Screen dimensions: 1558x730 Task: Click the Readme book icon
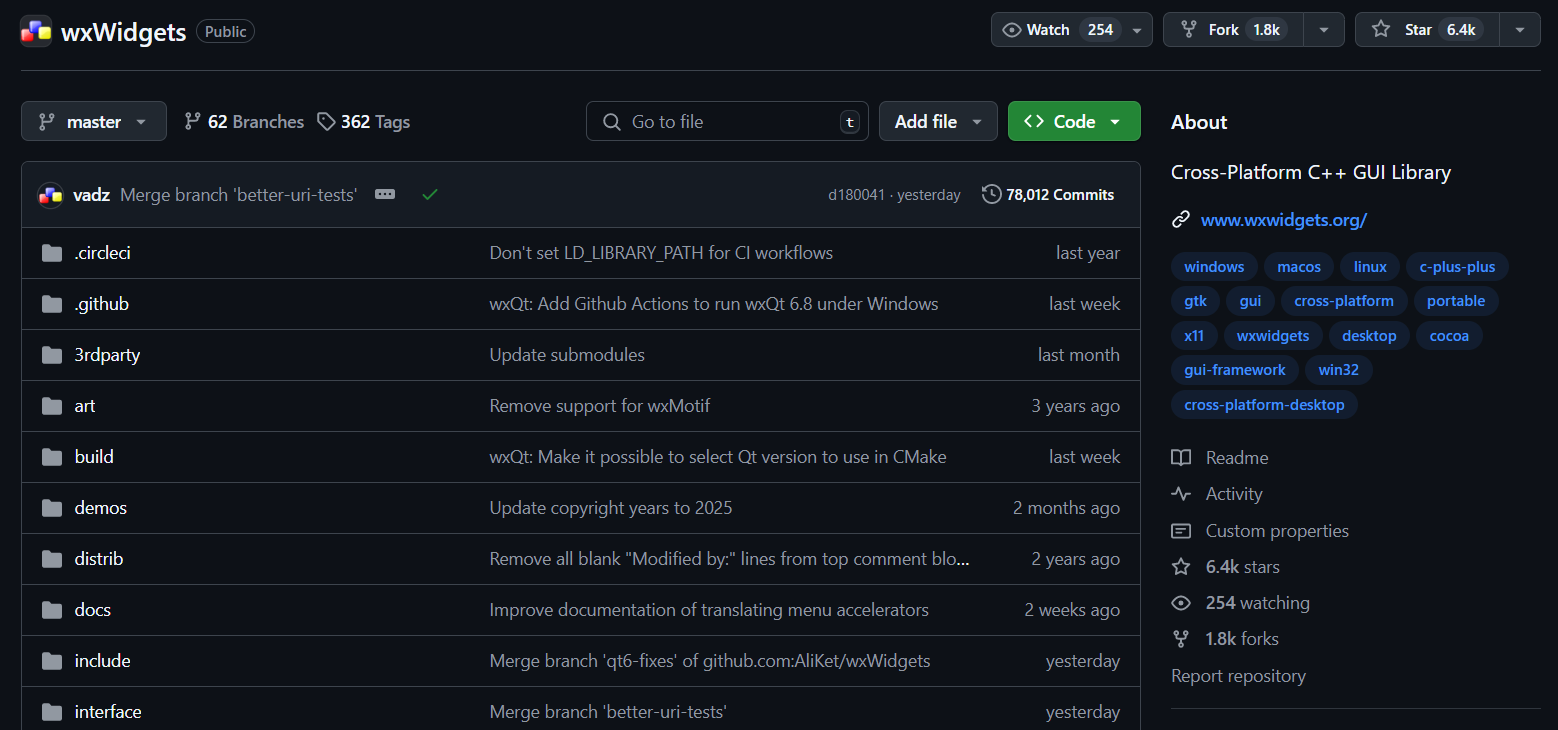click(x=1181, y=458)
